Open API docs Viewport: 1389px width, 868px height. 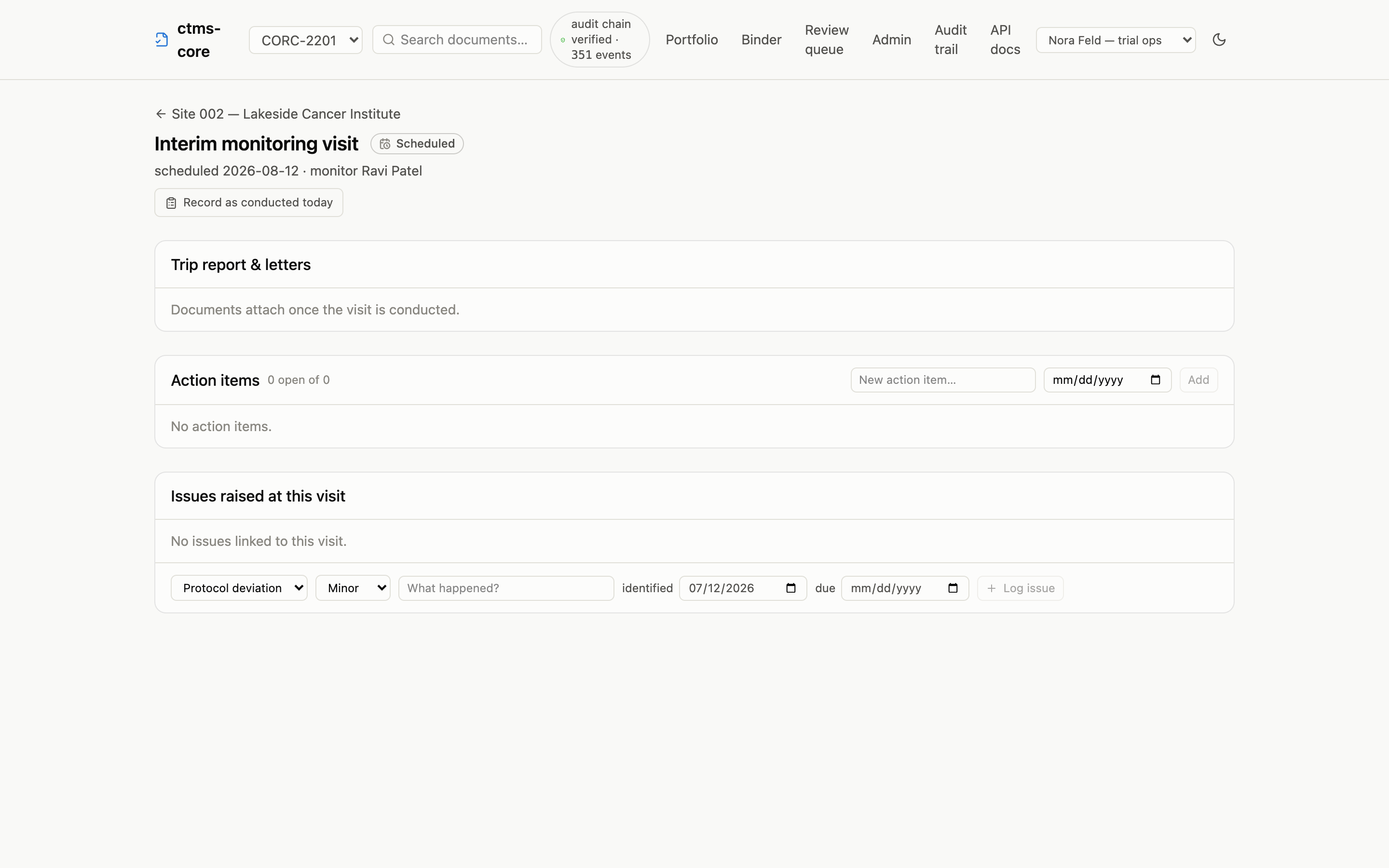pyautogui.click(x=1005, y=40)
